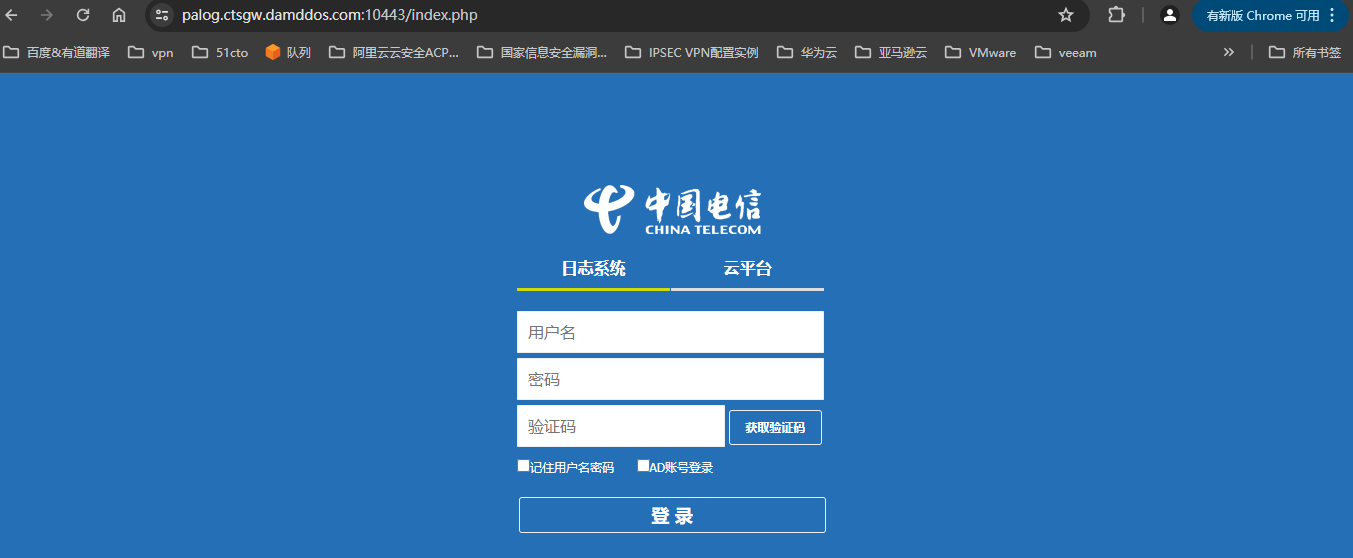This screenshot has width=1353, height=558.
Task: Open the IPSEC VPN配置实例 bookmark folder
Action: (x=692, y=52)
